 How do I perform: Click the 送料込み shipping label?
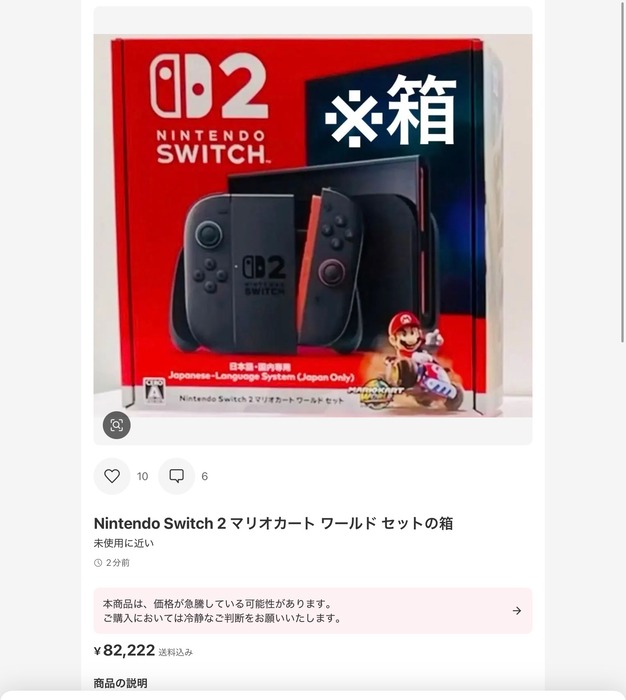click(175, 652)
